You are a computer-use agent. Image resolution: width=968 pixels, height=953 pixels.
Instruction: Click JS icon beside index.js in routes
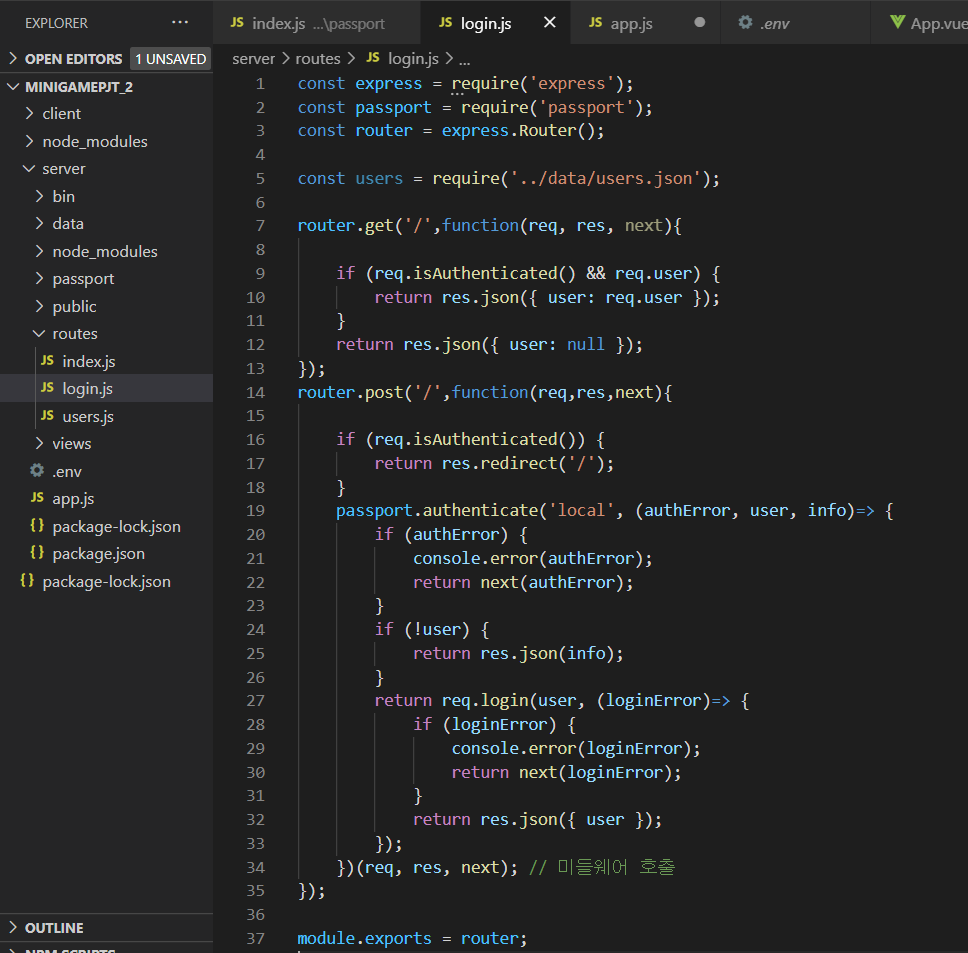(48, 361)
